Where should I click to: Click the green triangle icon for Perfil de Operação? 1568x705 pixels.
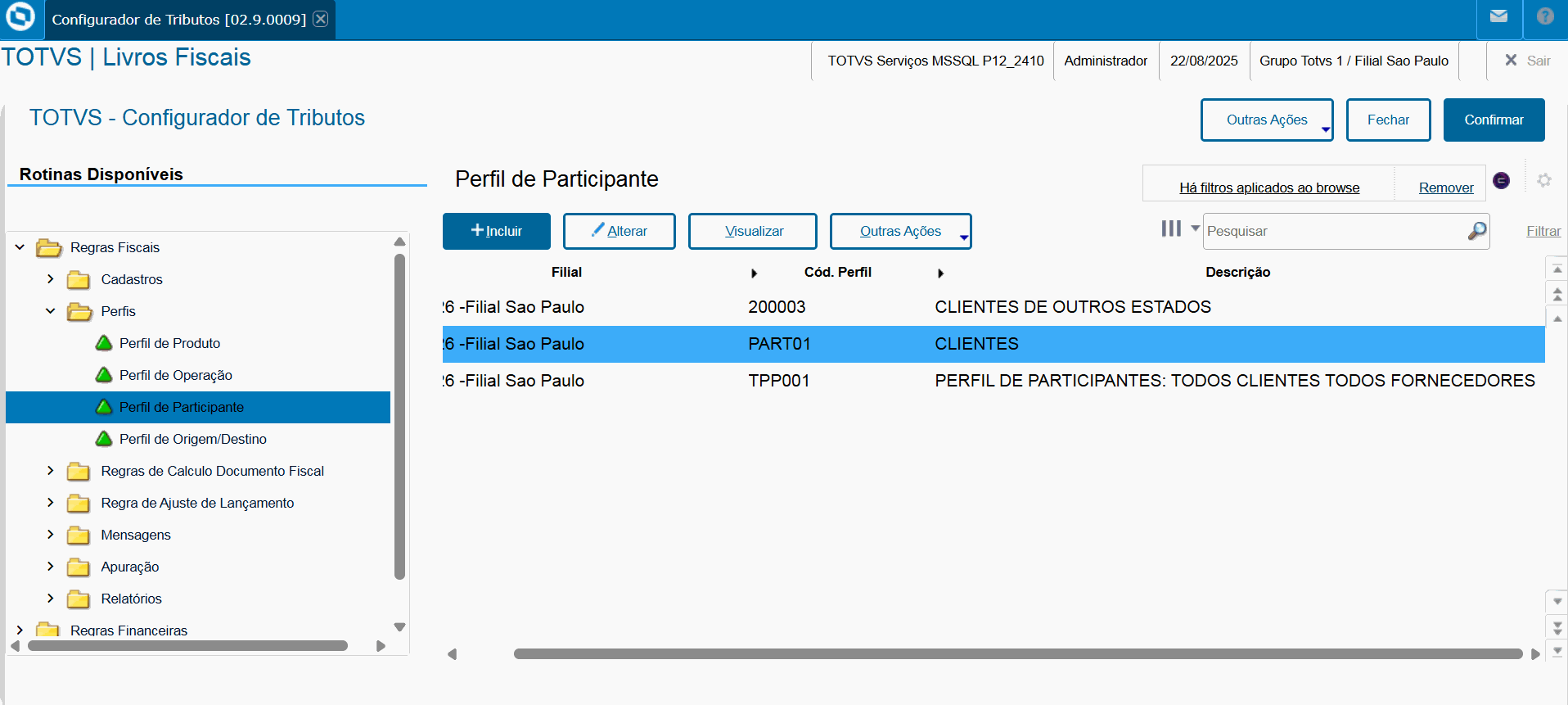104,375
